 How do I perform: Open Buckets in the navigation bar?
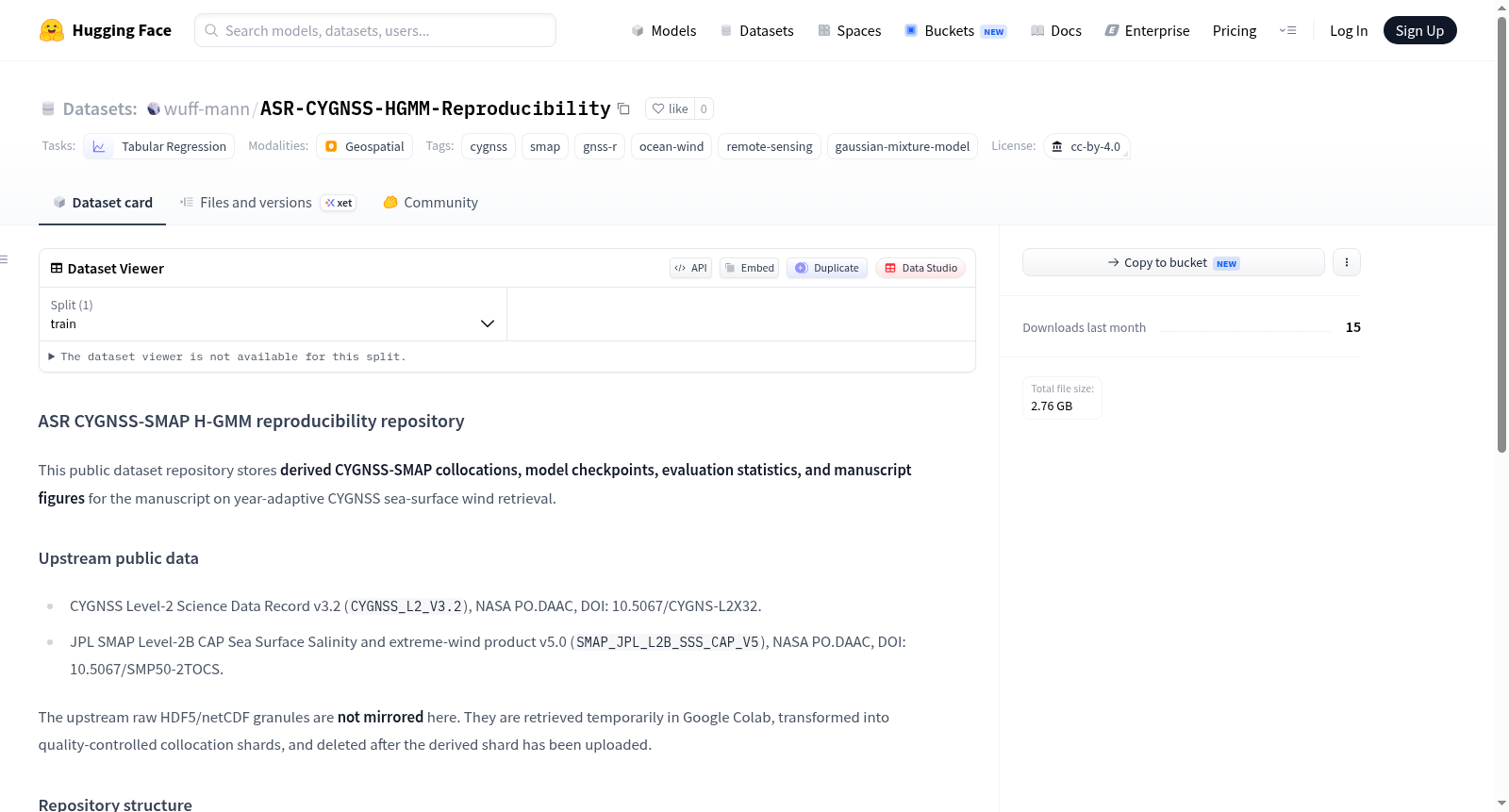tap(955, 30)
